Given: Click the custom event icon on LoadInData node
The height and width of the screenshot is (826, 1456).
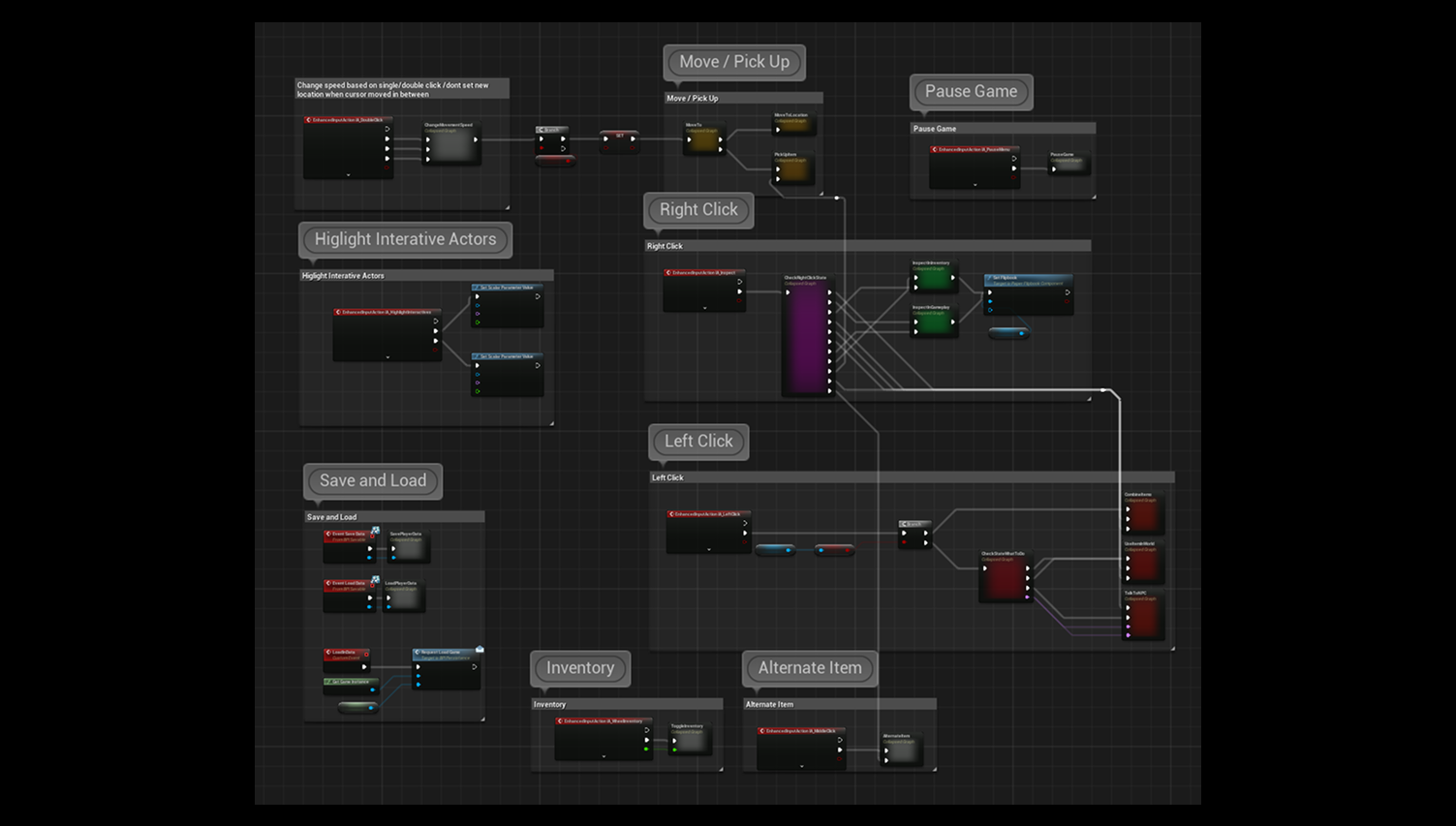Looking at the screenshot, I should 328,653.
